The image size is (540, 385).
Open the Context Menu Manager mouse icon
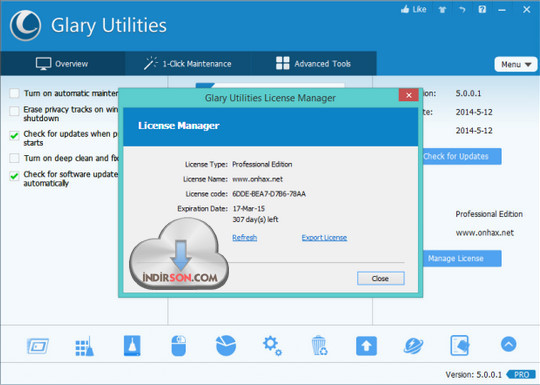coord(179,346)
